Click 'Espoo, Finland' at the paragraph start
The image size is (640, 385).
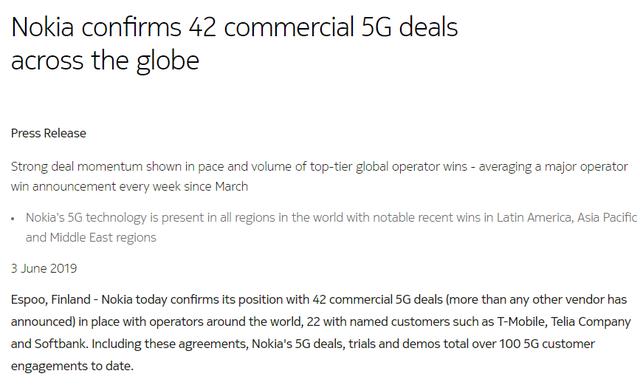tap(51, 300)
